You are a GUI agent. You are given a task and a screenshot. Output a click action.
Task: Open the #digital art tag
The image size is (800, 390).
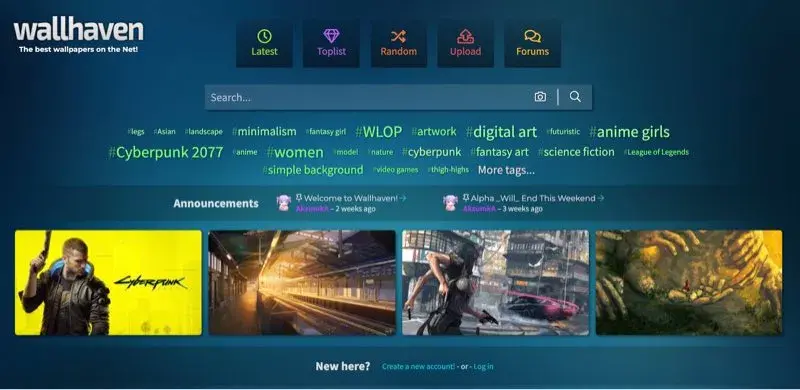501,132
